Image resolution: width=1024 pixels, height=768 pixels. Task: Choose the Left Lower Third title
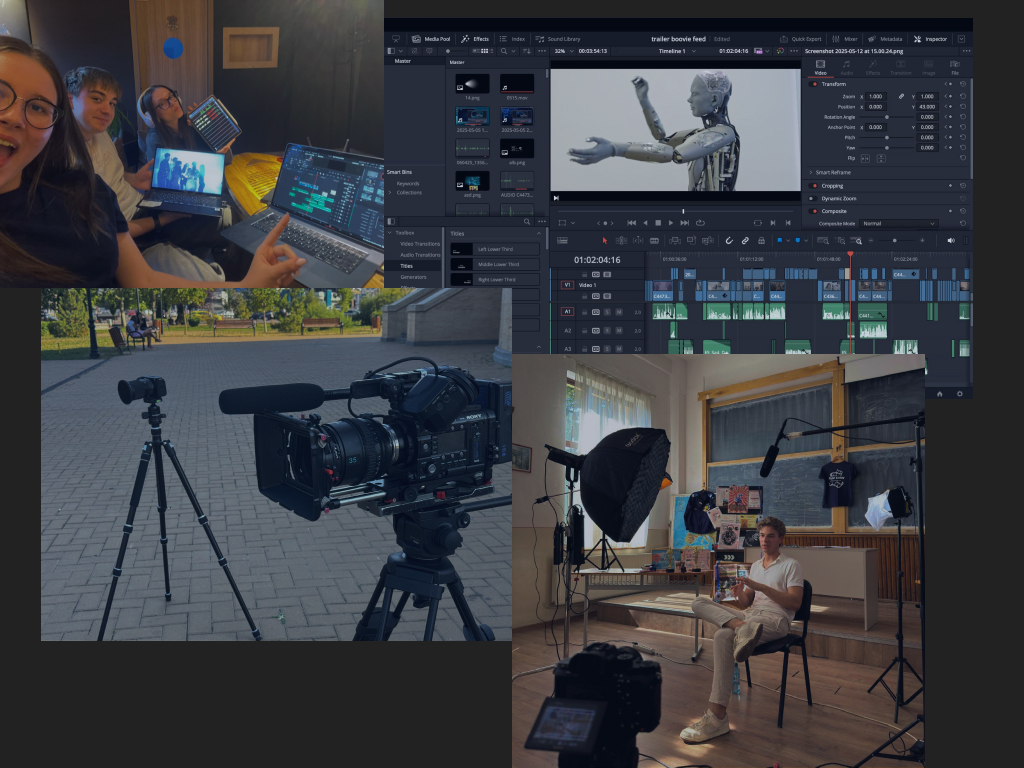pyautogui.click(x=495, y=249)
